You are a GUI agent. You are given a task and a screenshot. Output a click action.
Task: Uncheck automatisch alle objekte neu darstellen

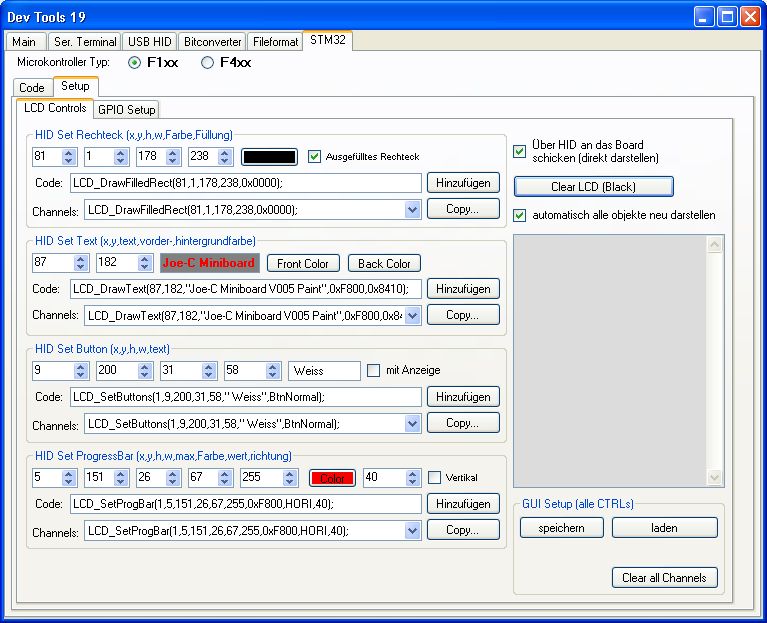(519, 215)
